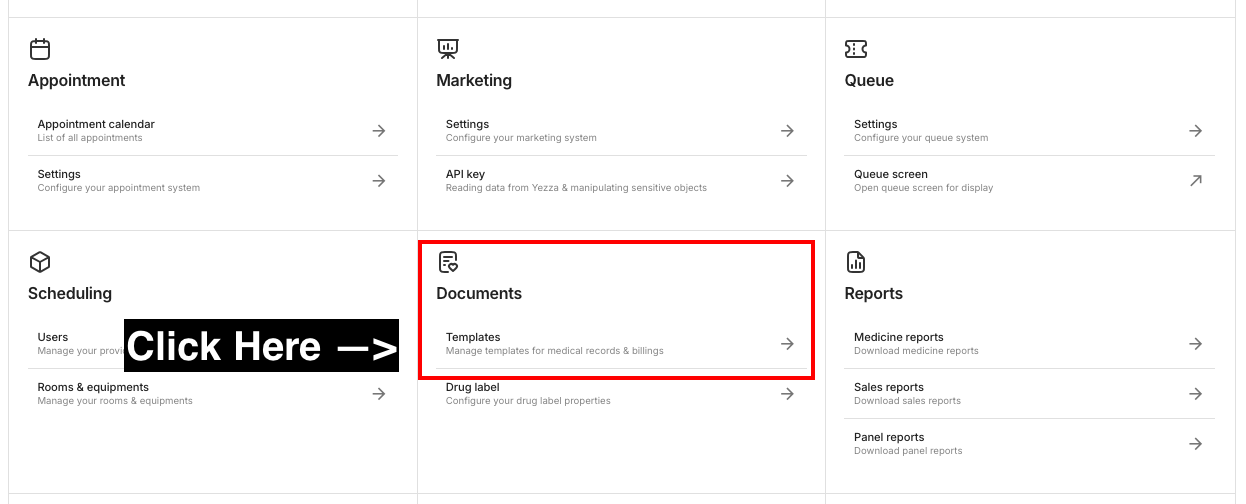Screen dimensions: 1246x504
Task: Click the Queue section heading
Action: coord(869,81)
